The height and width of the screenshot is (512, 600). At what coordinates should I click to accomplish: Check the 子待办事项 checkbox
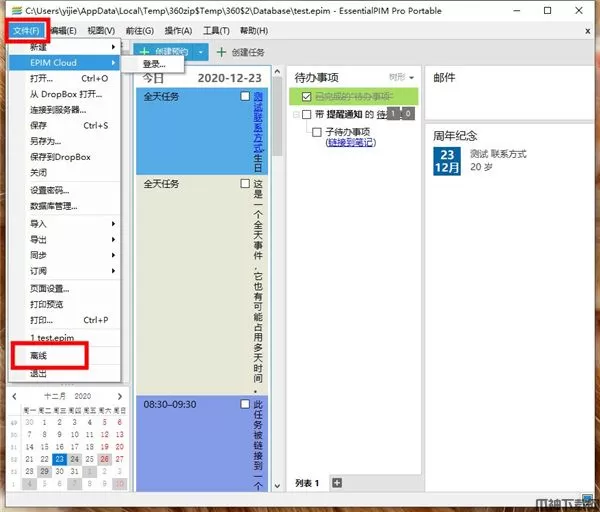tap(316, 132)
